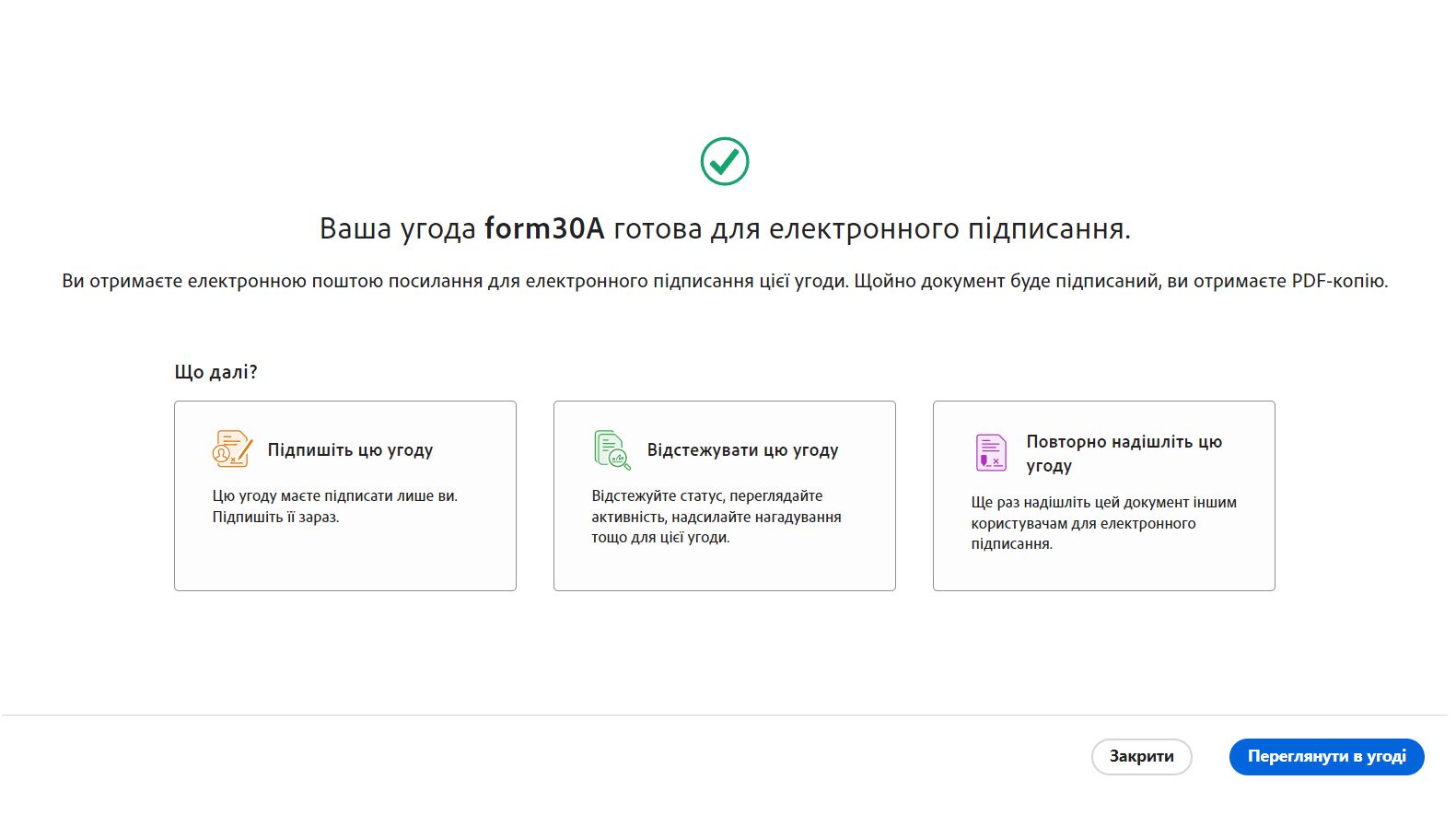
Task: Click the form30A agreement name in the heading
Action: pos(542,229)
